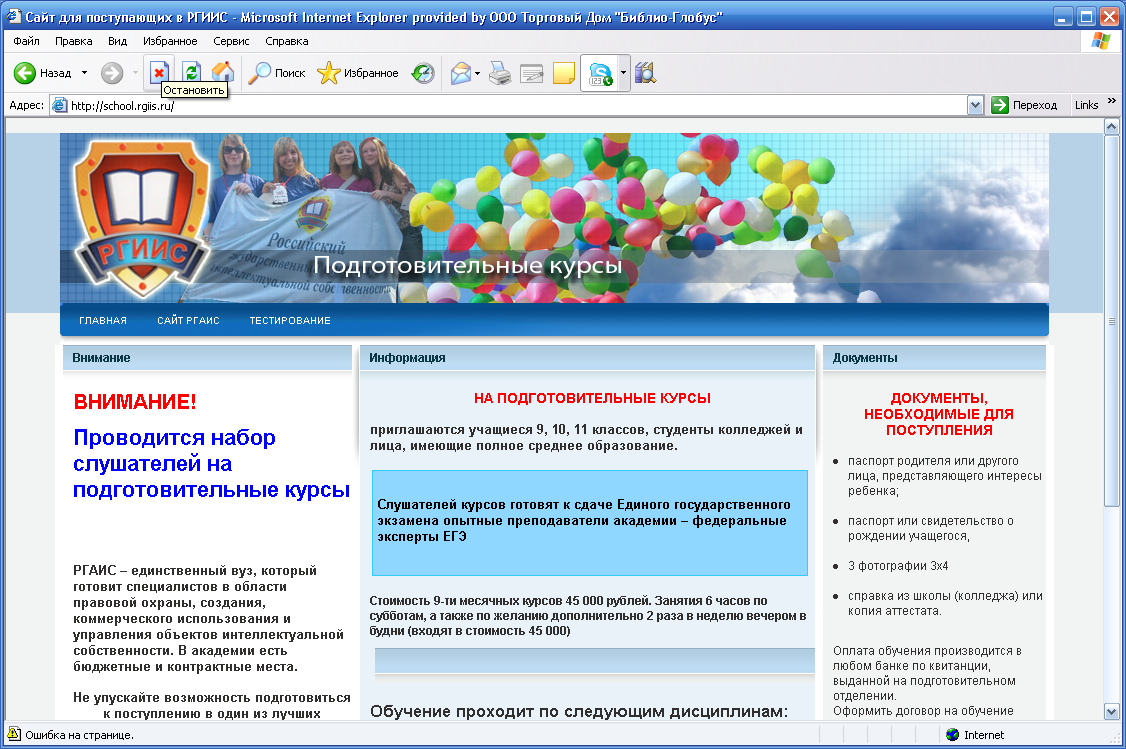Click the error warning icon in status bar
The width and height of the screenshot is (1126, 749).
pos(14,734)
